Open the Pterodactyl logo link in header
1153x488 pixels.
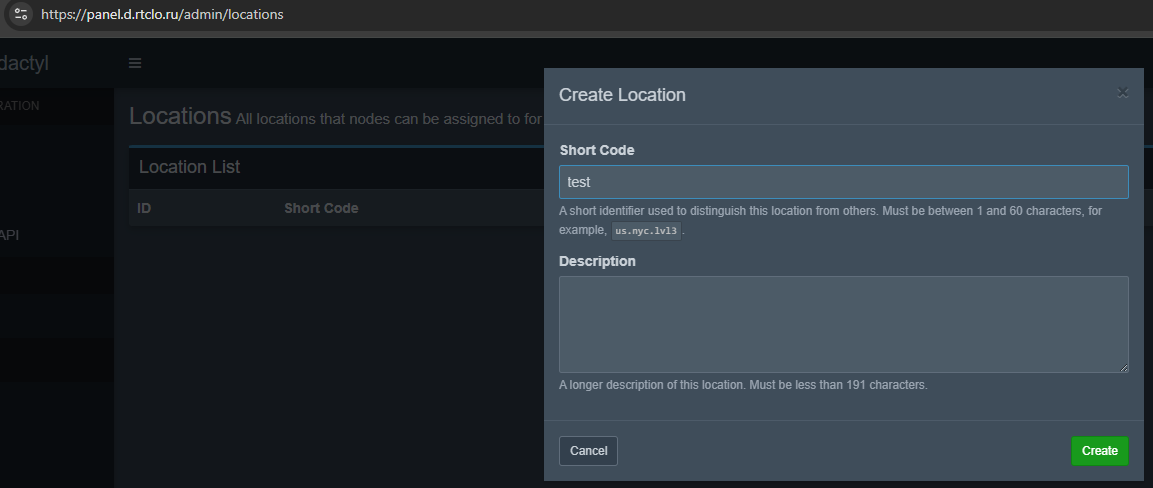[24, 63]
